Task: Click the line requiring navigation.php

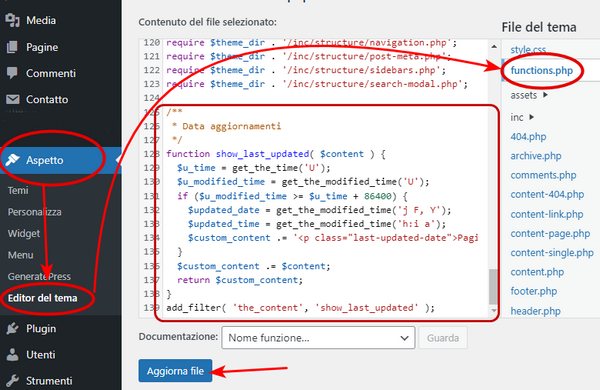Action: (311, 42)
